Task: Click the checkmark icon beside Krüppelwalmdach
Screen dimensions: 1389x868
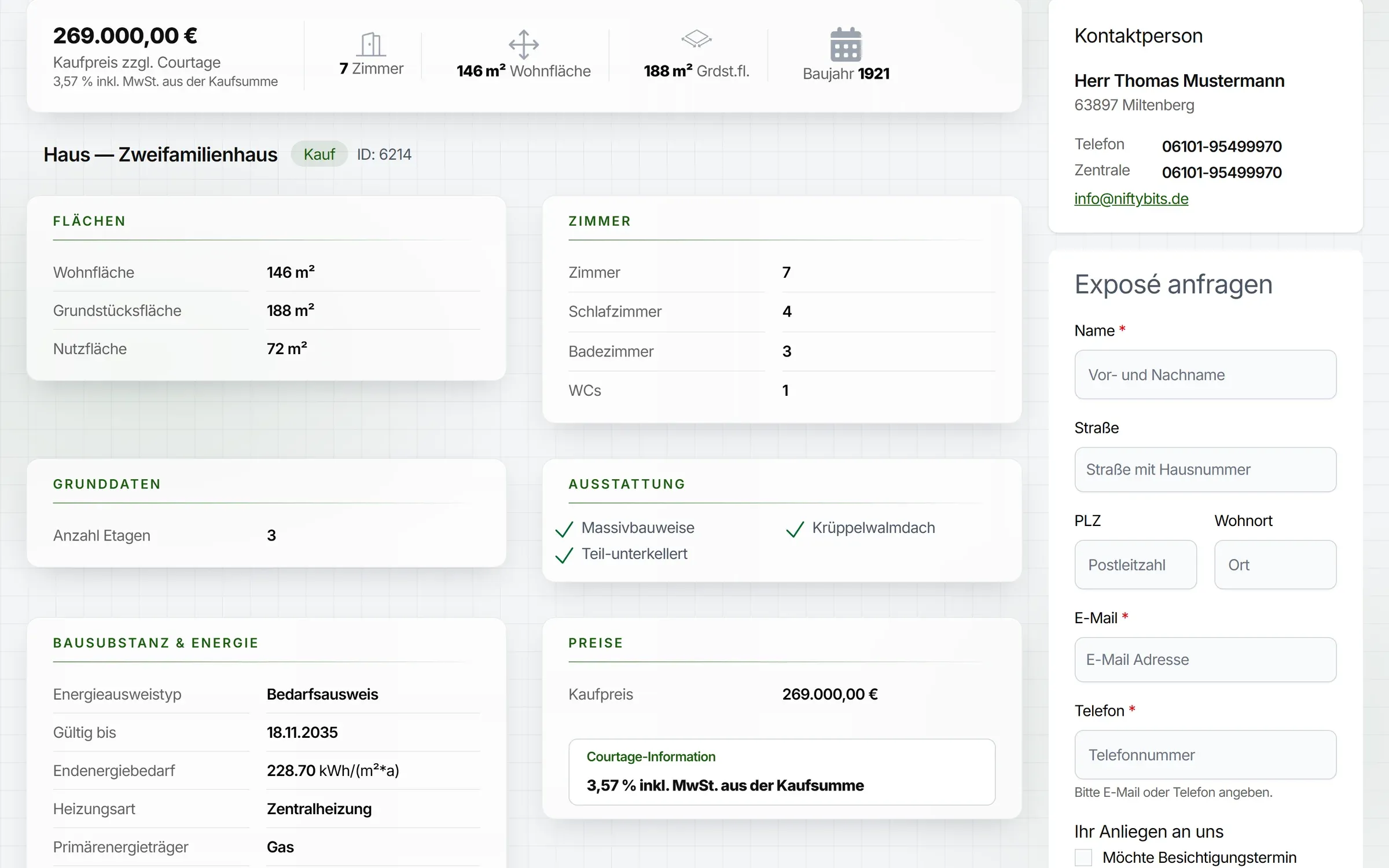Action: point(795,529)
